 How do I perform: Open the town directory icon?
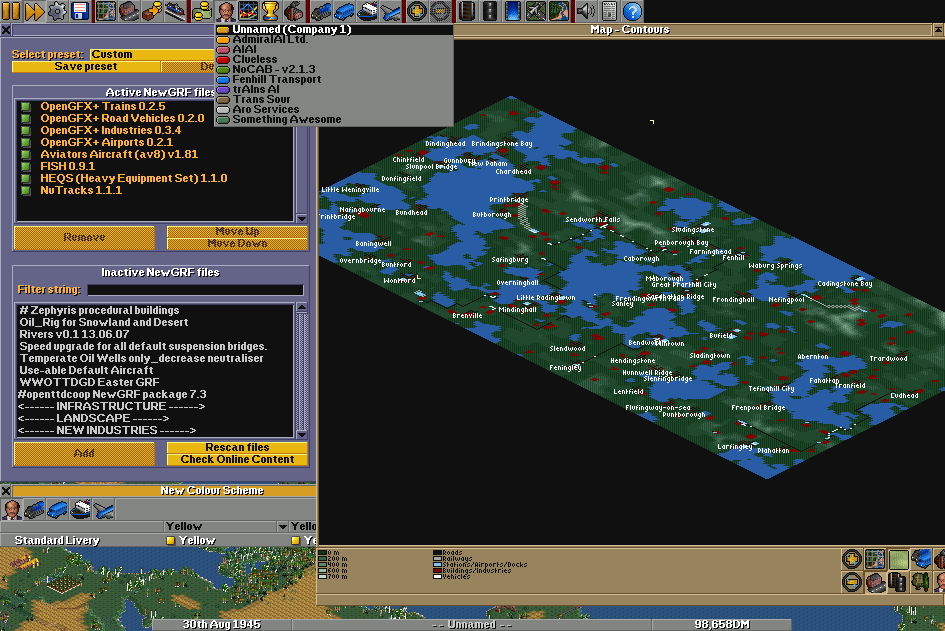(129, 11)
